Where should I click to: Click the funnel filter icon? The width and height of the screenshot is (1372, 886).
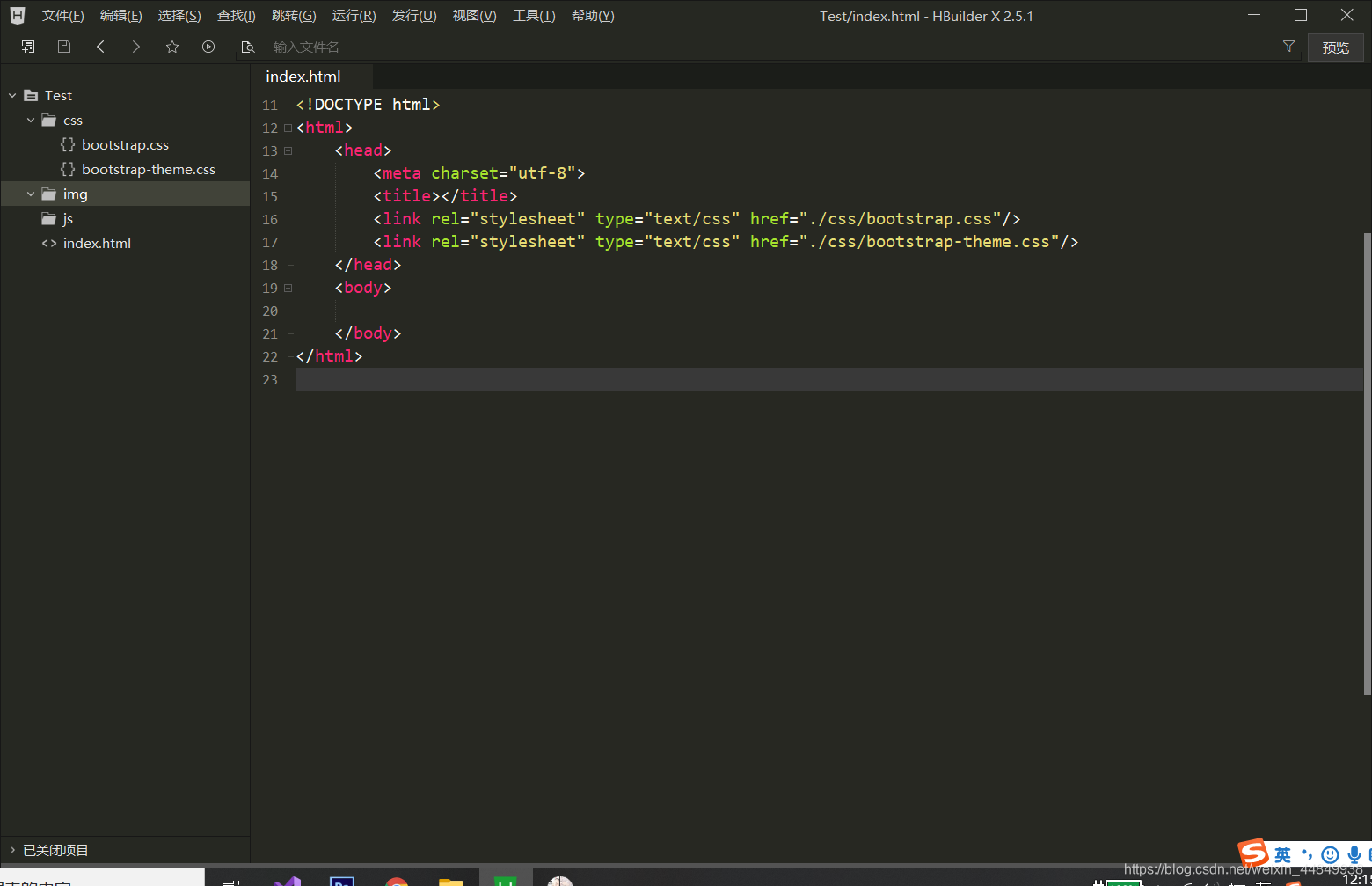pos(1288,47)
